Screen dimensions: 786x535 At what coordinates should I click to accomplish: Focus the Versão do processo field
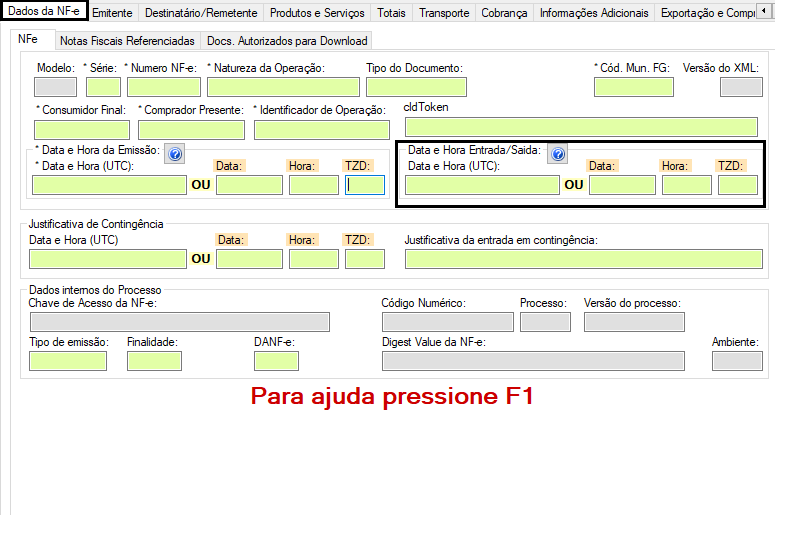pos(634,322)
